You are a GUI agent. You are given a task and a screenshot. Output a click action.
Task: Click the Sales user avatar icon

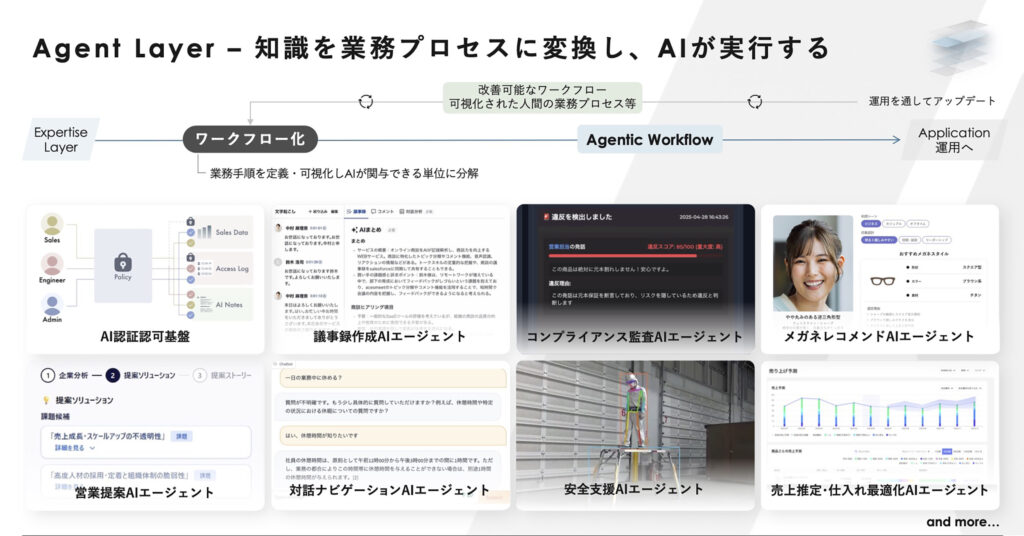(52, 225)
